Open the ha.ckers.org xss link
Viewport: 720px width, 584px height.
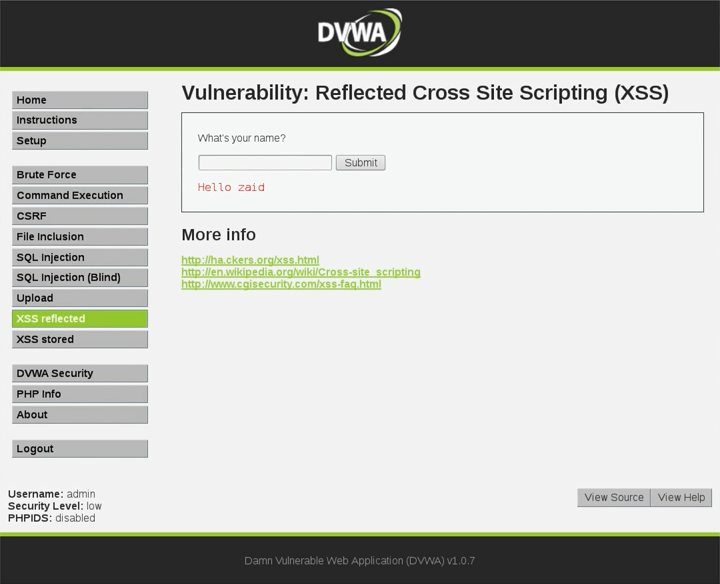tap(250, 260)
